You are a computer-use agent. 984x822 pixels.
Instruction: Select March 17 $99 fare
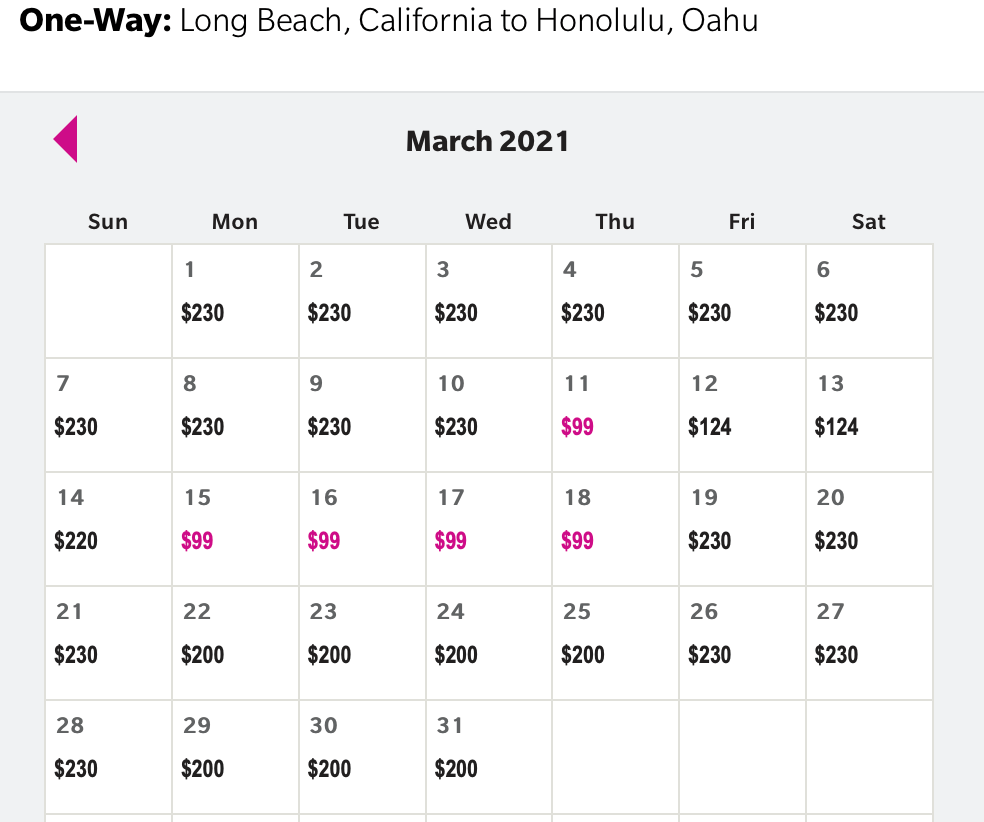click(x=489, y=529)
